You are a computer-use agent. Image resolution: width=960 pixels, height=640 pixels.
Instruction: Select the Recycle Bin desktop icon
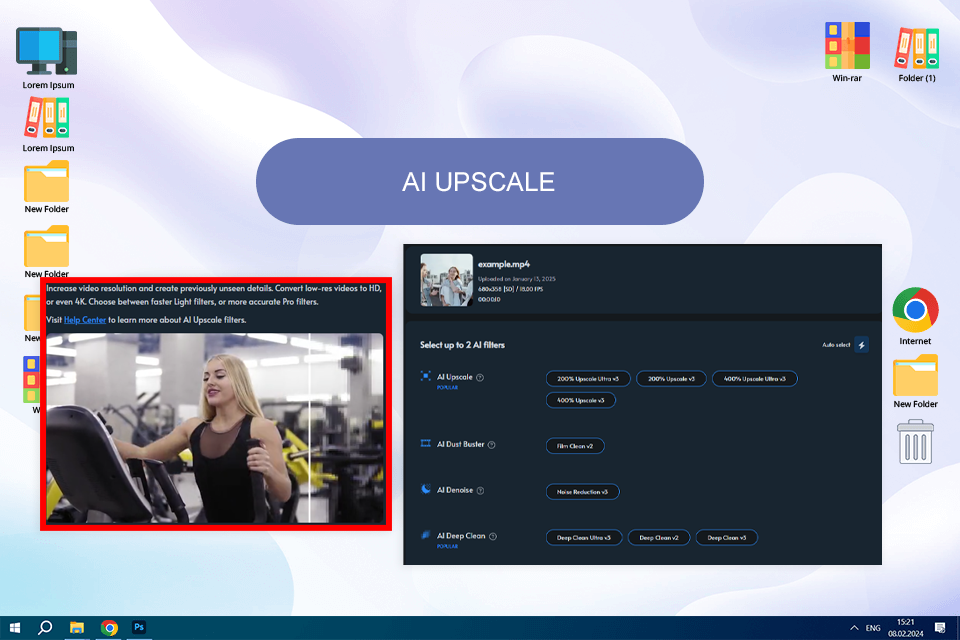[x=915, y=442]
